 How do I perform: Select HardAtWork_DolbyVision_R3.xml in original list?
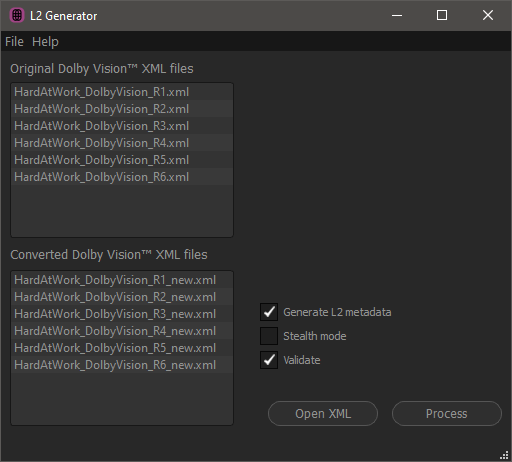(122, 126)
